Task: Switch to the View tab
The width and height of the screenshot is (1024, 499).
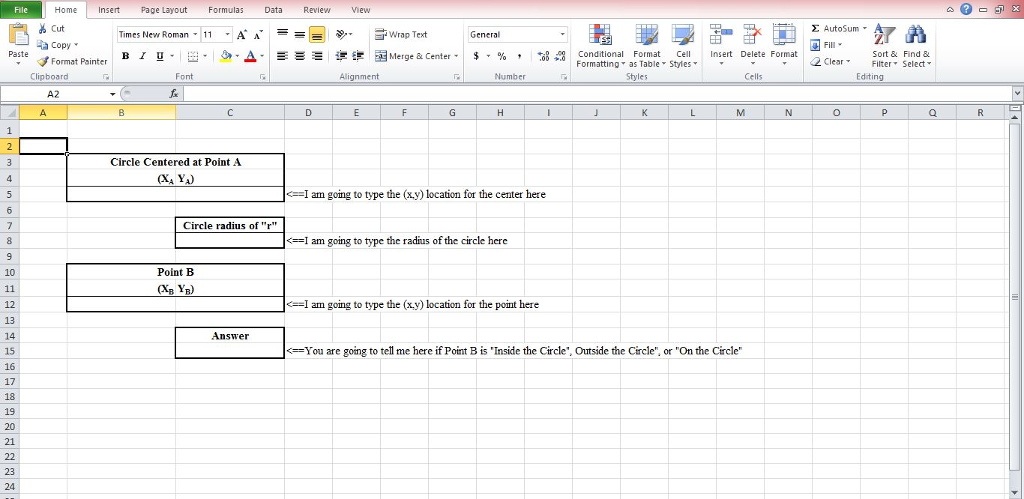Action: point(360,10)
